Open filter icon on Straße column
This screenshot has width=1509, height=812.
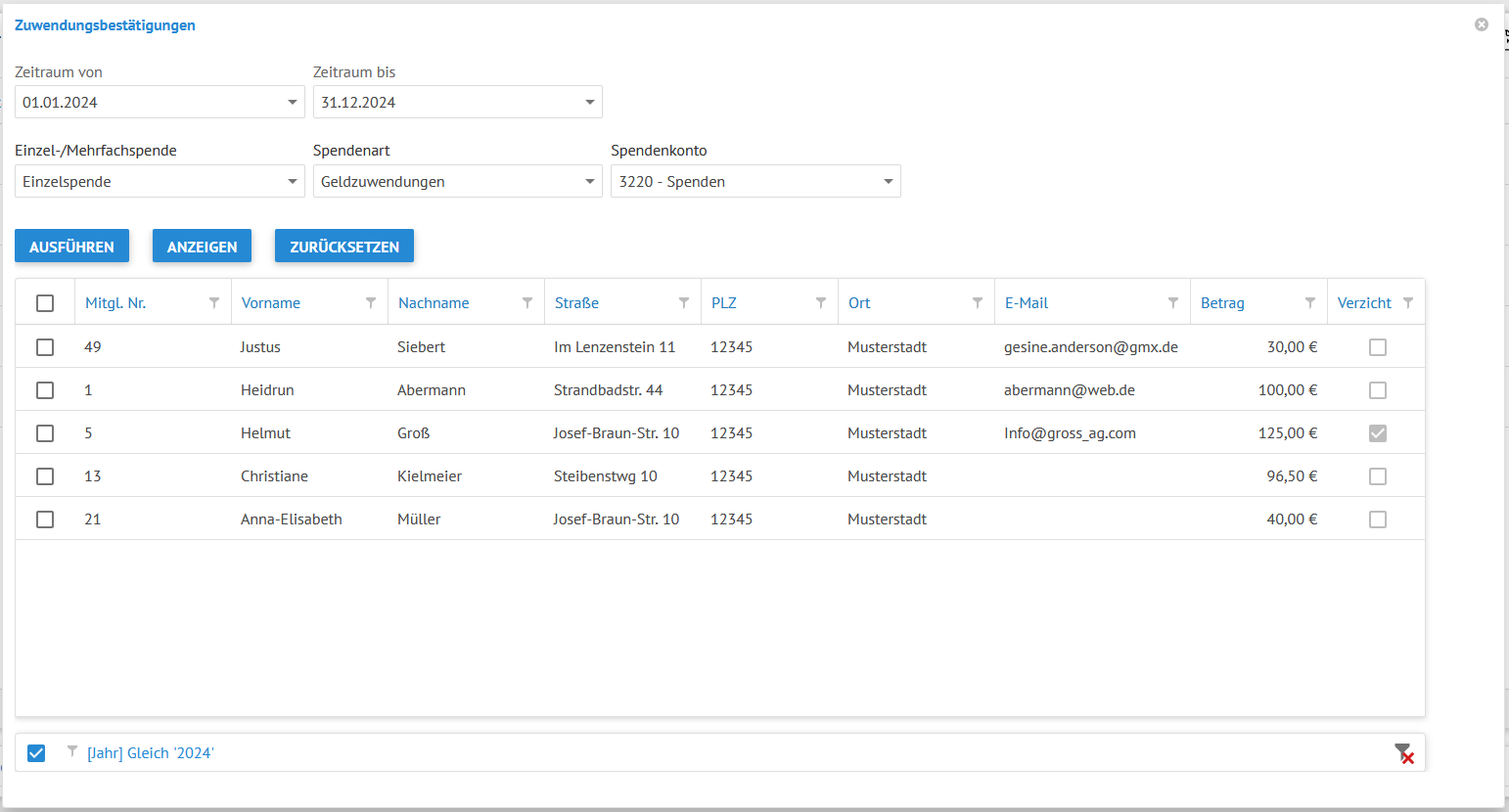(x=684, y=303)
